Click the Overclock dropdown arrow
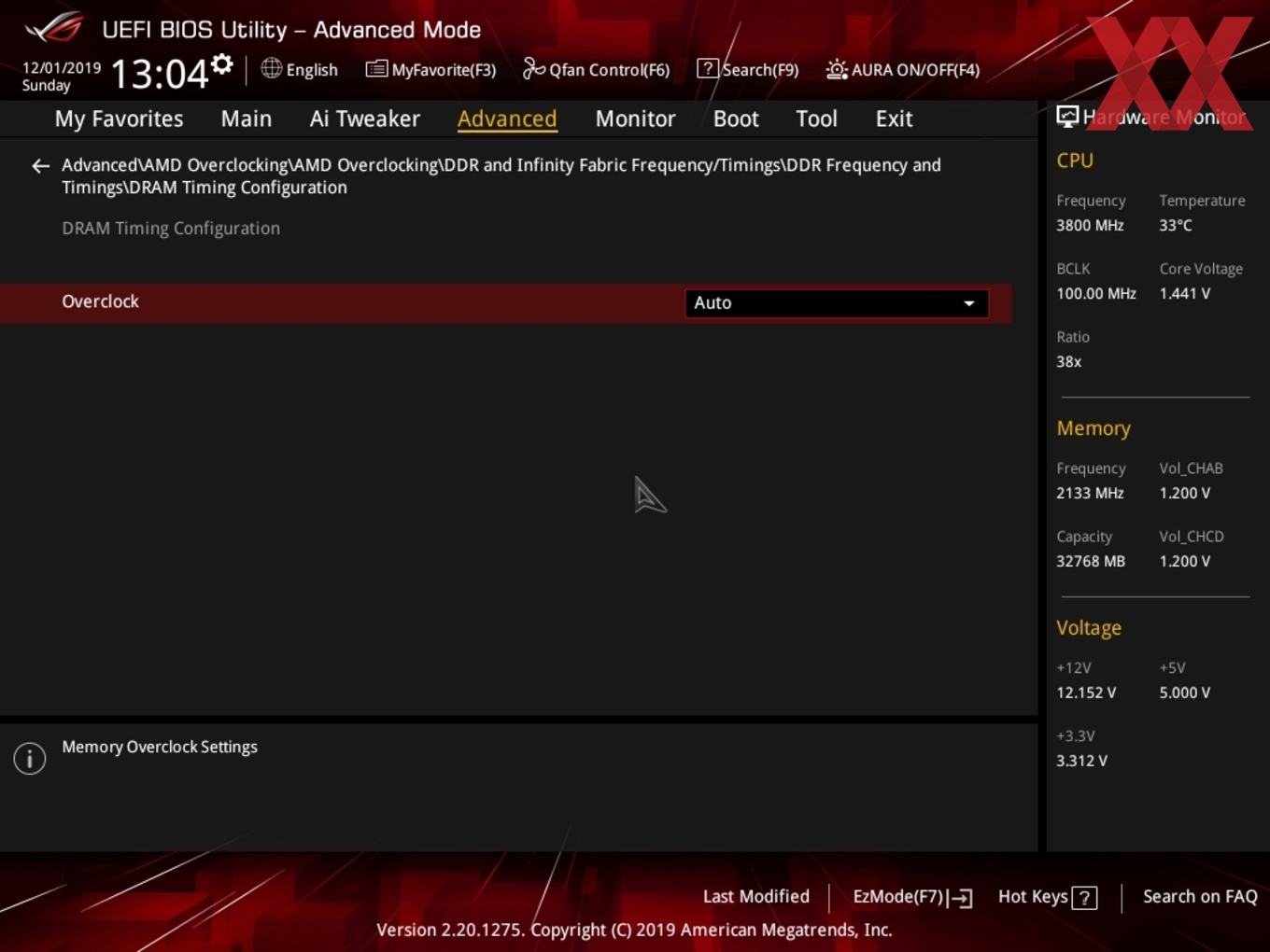Image resolution: width=1270 pixels, height=952 pixels. click(x=969, y=303)
